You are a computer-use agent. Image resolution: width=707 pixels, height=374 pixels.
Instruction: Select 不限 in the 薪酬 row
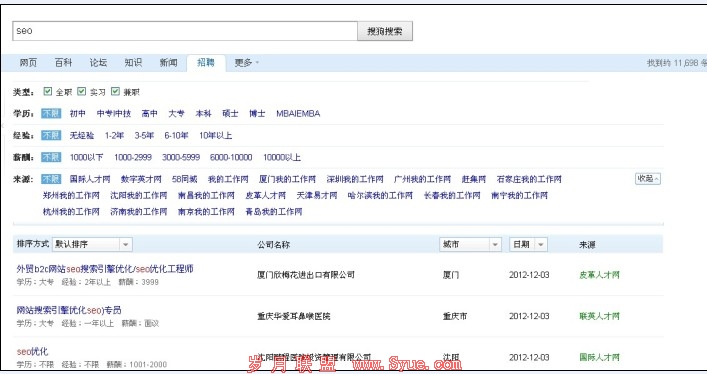[51, 157]
